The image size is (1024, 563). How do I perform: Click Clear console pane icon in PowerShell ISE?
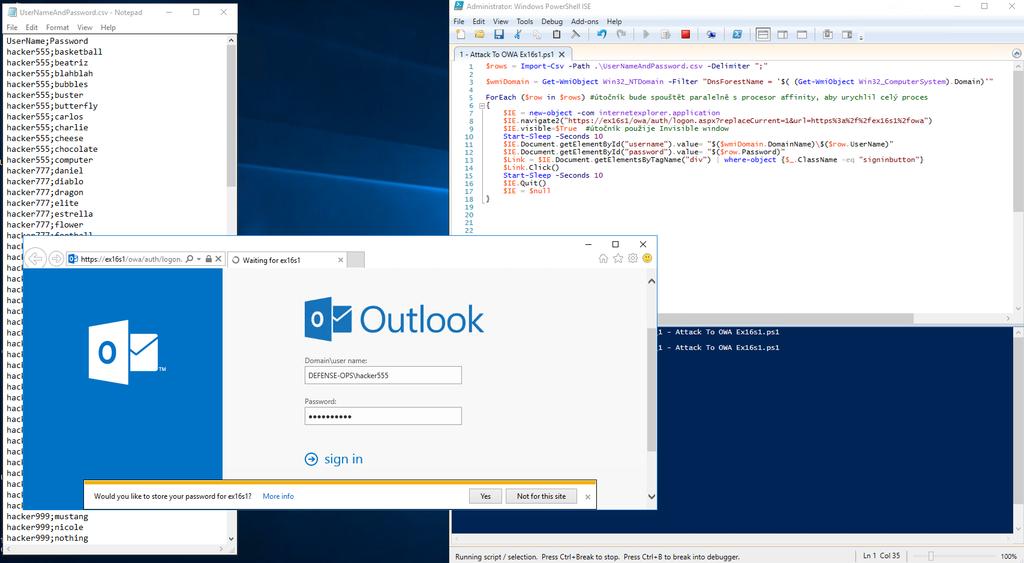575,35
